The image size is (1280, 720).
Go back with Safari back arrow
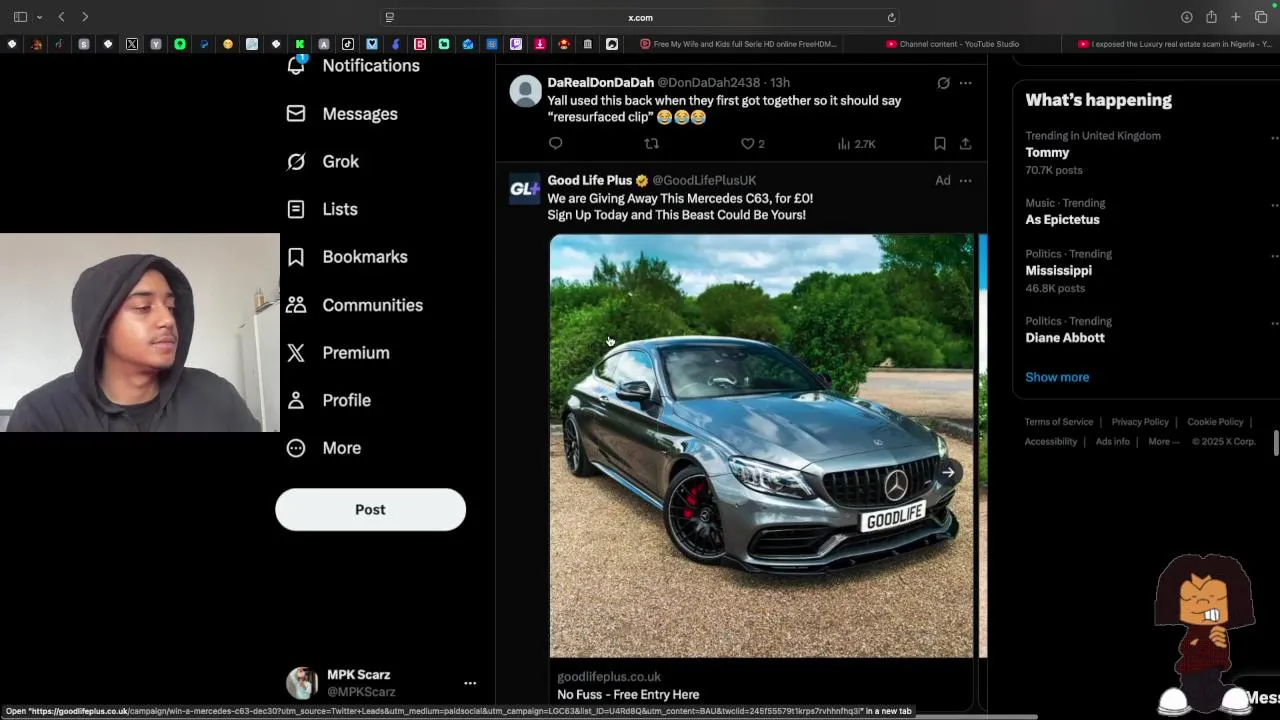pos(61,17)
